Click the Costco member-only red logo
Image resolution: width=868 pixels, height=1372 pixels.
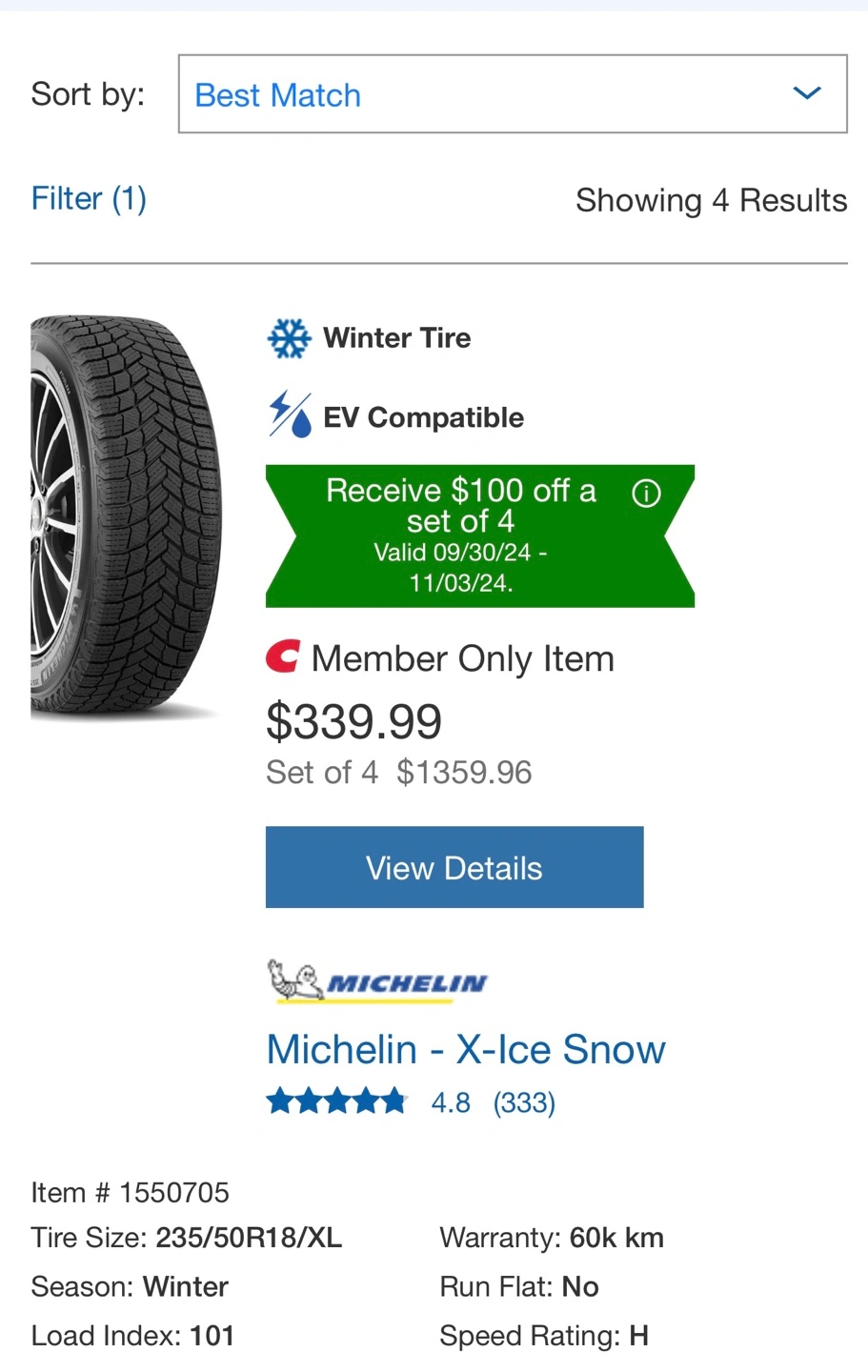283,657
